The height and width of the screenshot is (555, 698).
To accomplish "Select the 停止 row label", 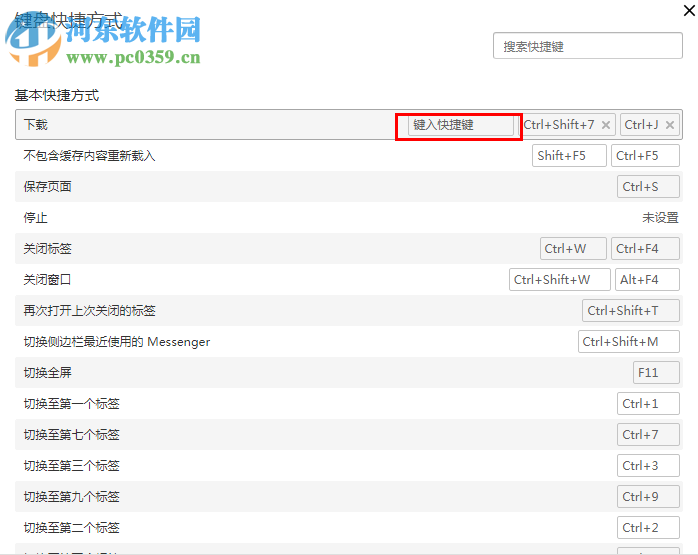I will click(36, 218).
